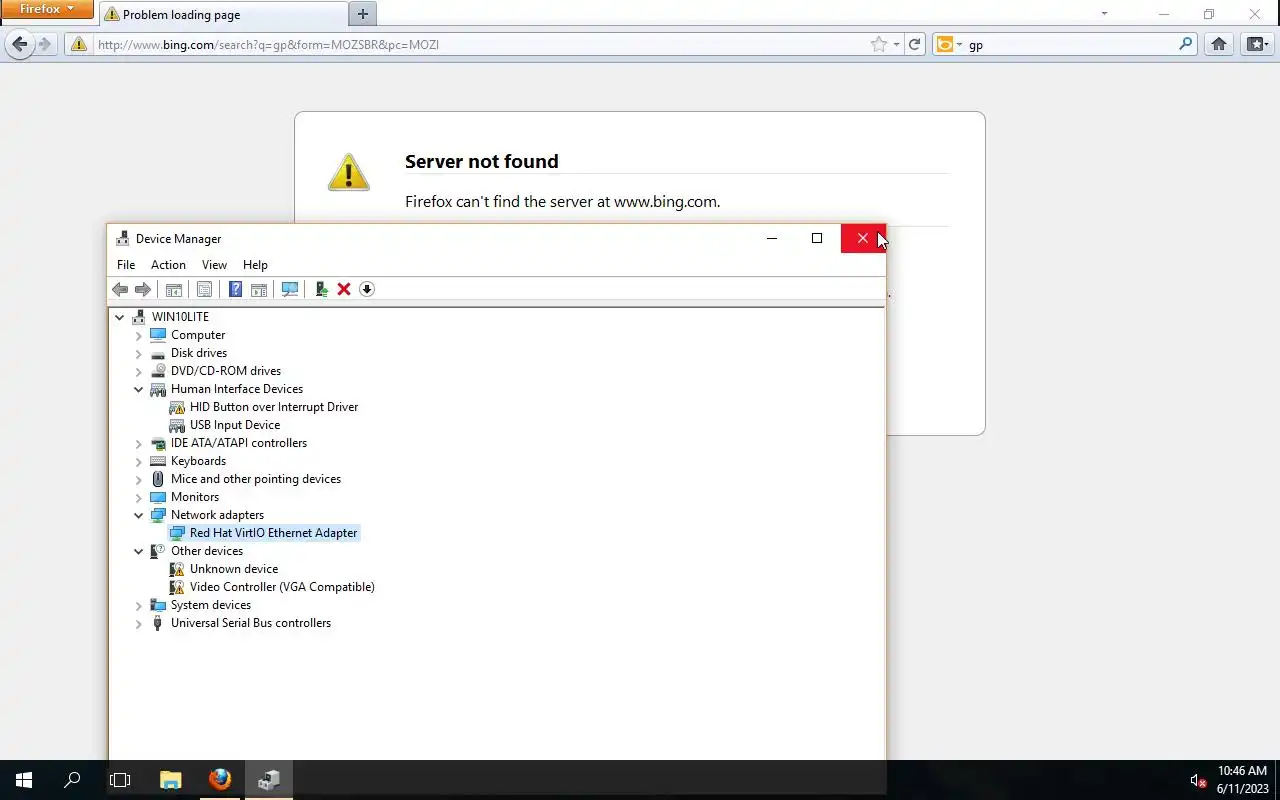Click the red X Uninstall toolbar icon
1280x800 pixels.
344,289
